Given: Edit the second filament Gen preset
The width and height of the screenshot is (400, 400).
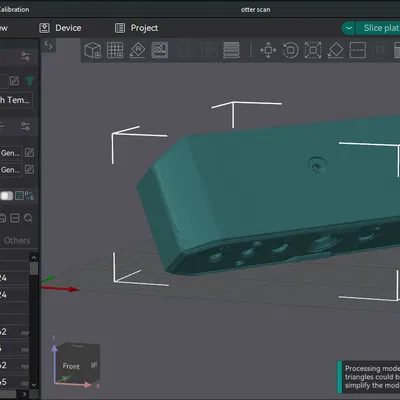Looking at the screenshot, I should point(29,169).
